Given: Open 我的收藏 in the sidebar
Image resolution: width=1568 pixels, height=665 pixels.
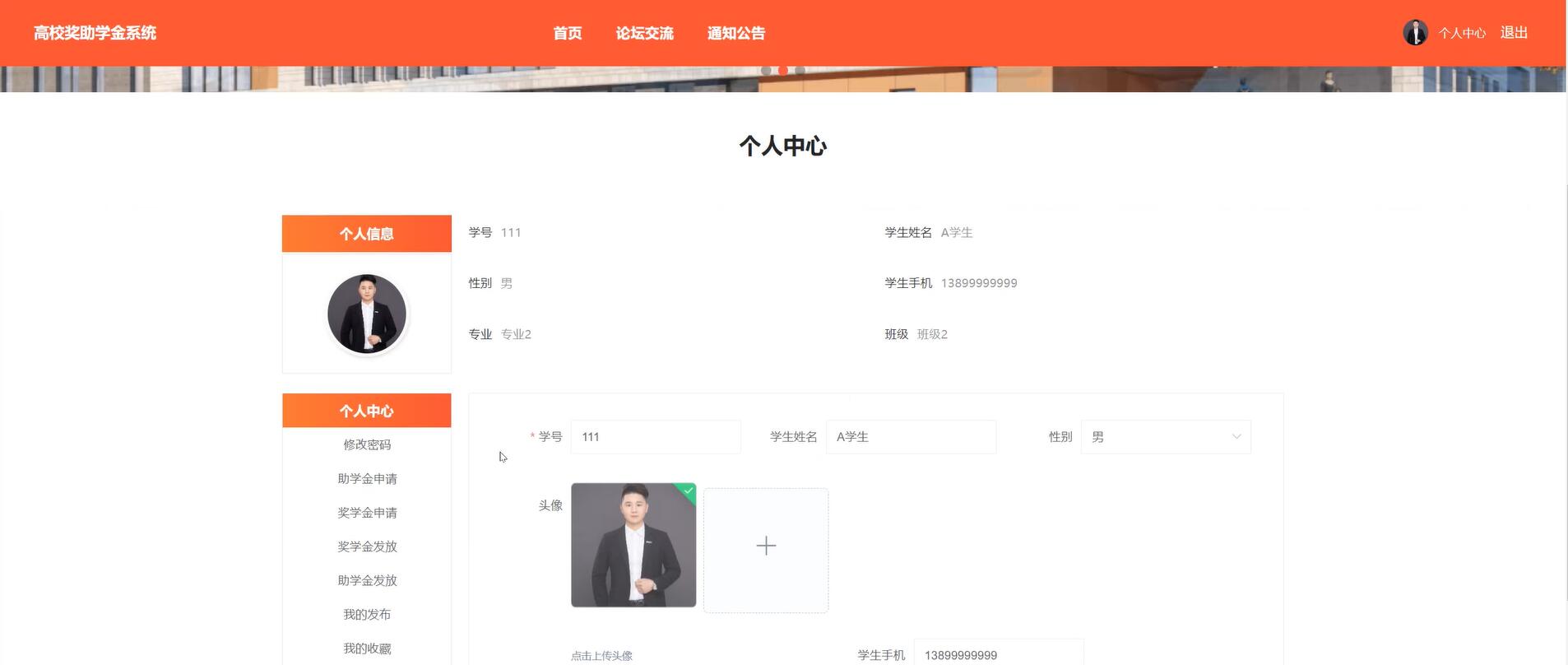Looking at the screenshot, I should click(367, 649).
